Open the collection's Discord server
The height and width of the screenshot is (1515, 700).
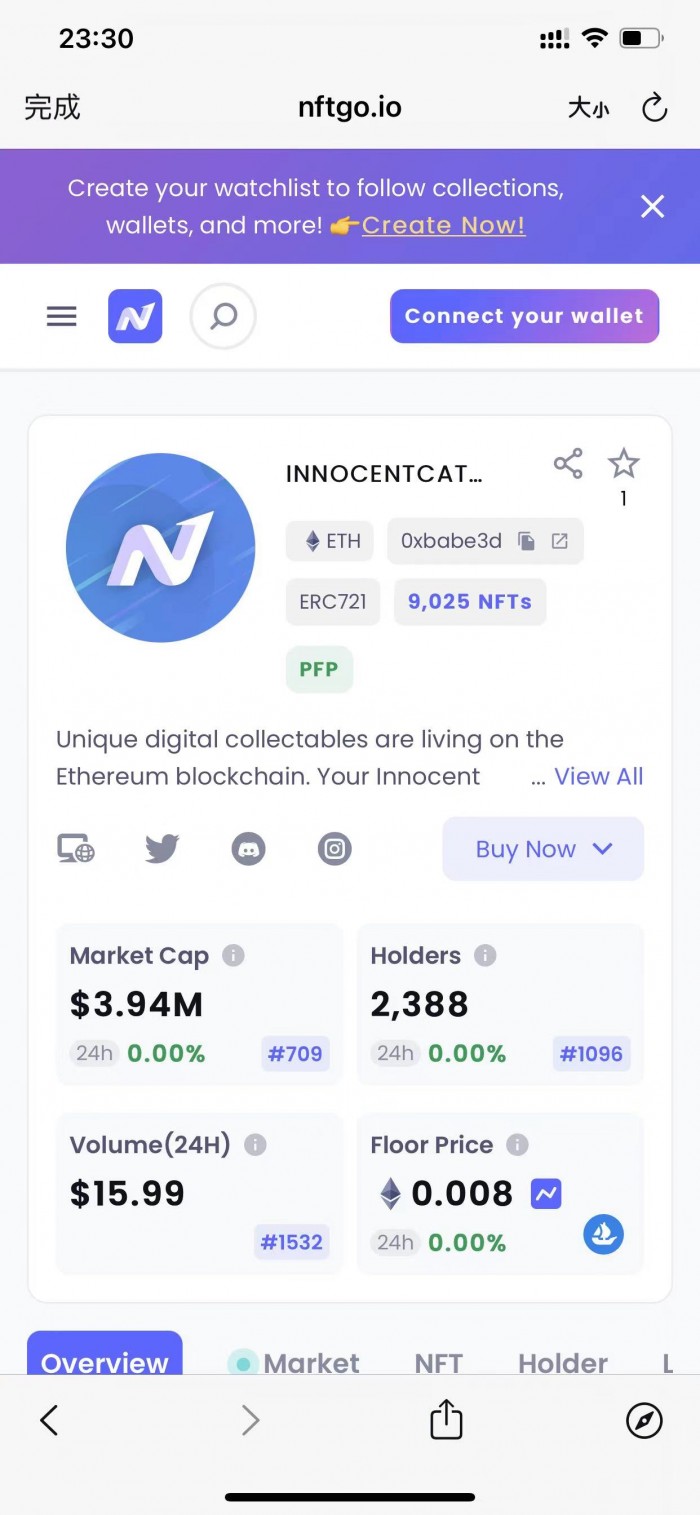point(248,849)
